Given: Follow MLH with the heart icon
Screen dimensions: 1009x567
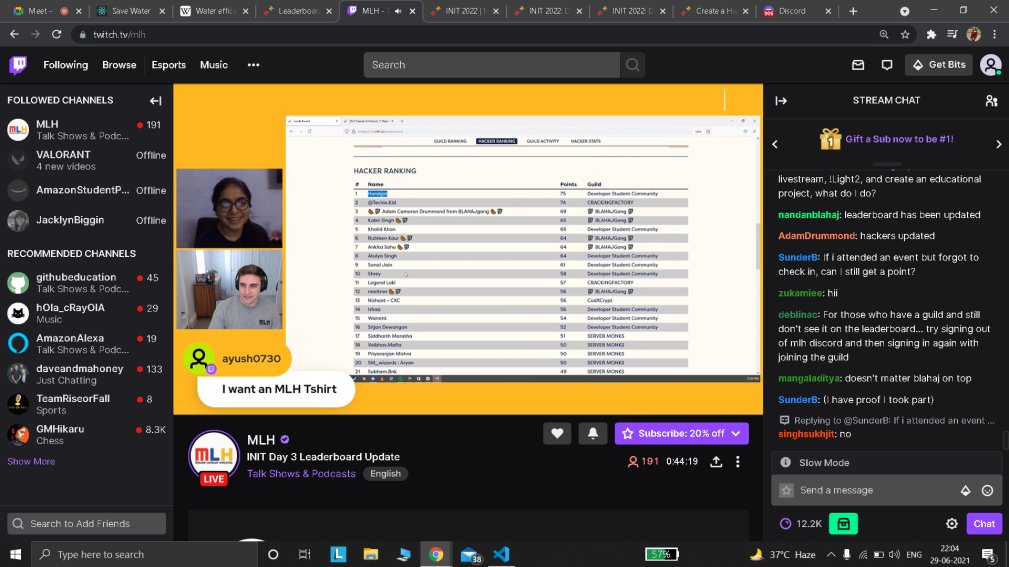Looking at the screenshot, I should 557,433.
